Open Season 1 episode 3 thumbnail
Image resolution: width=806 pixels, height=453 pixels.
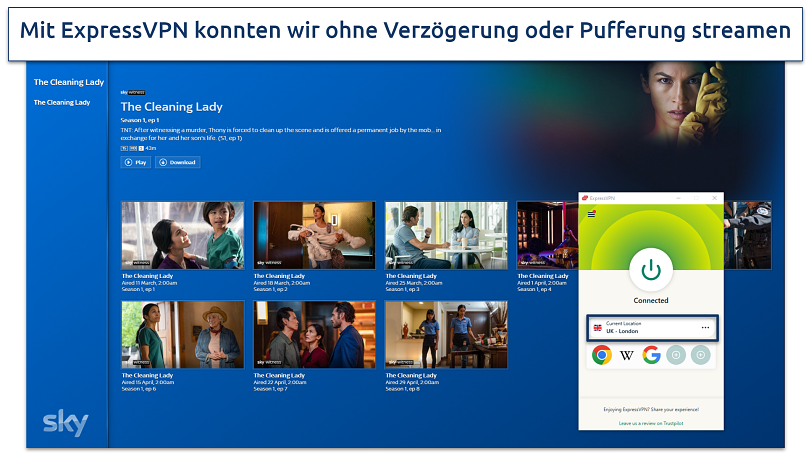(x=446, y=235)
